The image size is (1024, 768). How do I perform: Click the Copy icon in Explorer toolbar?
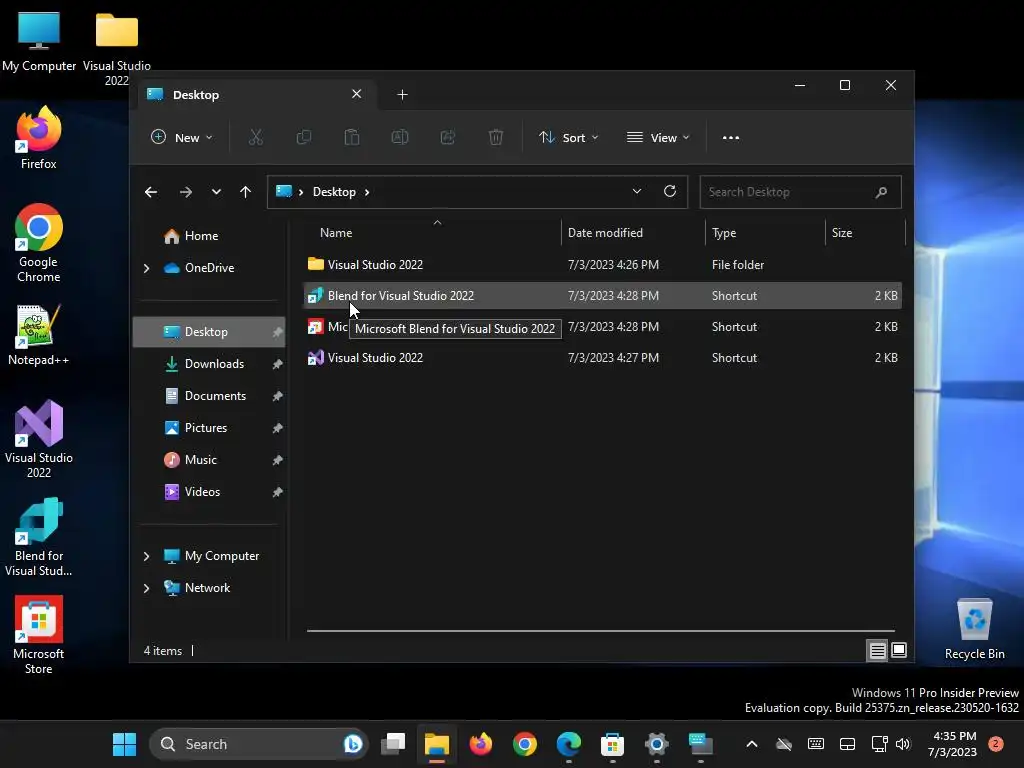(304, 137)
